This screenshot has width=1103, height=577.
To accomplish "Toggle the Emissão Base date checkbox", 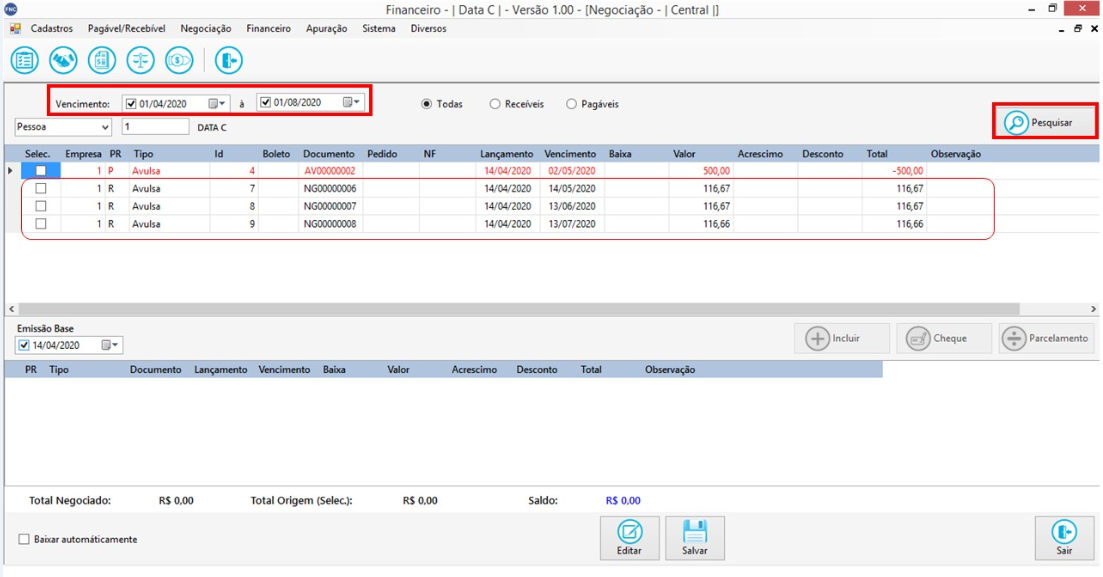I will tap(24, 345).
